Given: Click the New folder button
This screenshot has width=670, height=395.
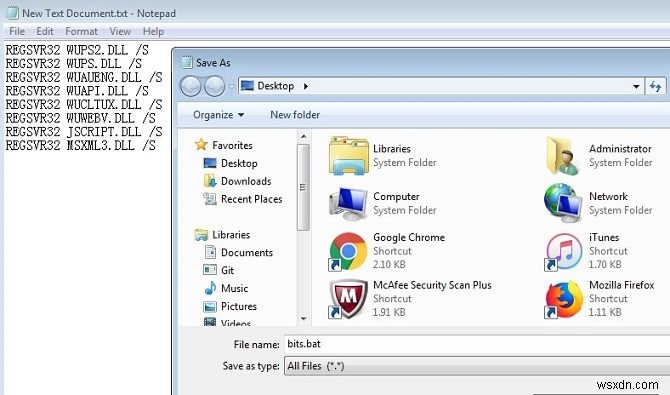Looking at the screenshot, I should pyautogui.click(x=295, y=115).
